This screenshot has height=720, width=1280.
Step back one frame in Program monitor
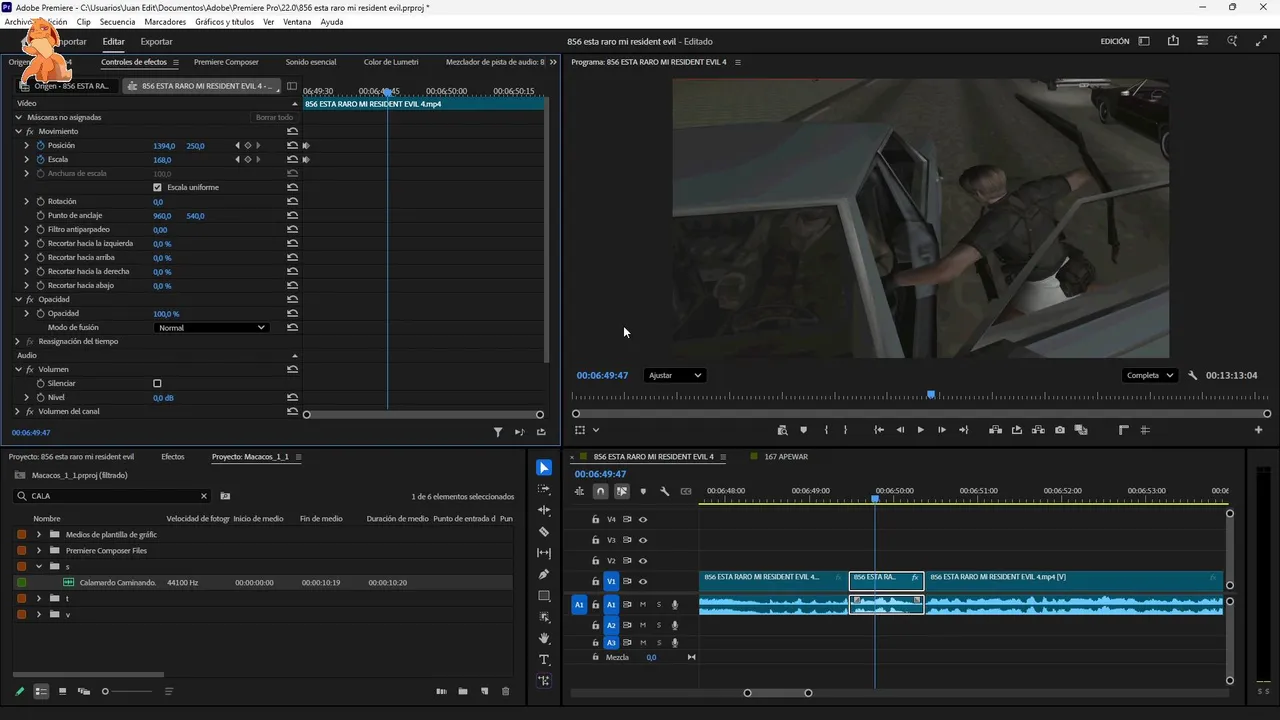(900, 430)
